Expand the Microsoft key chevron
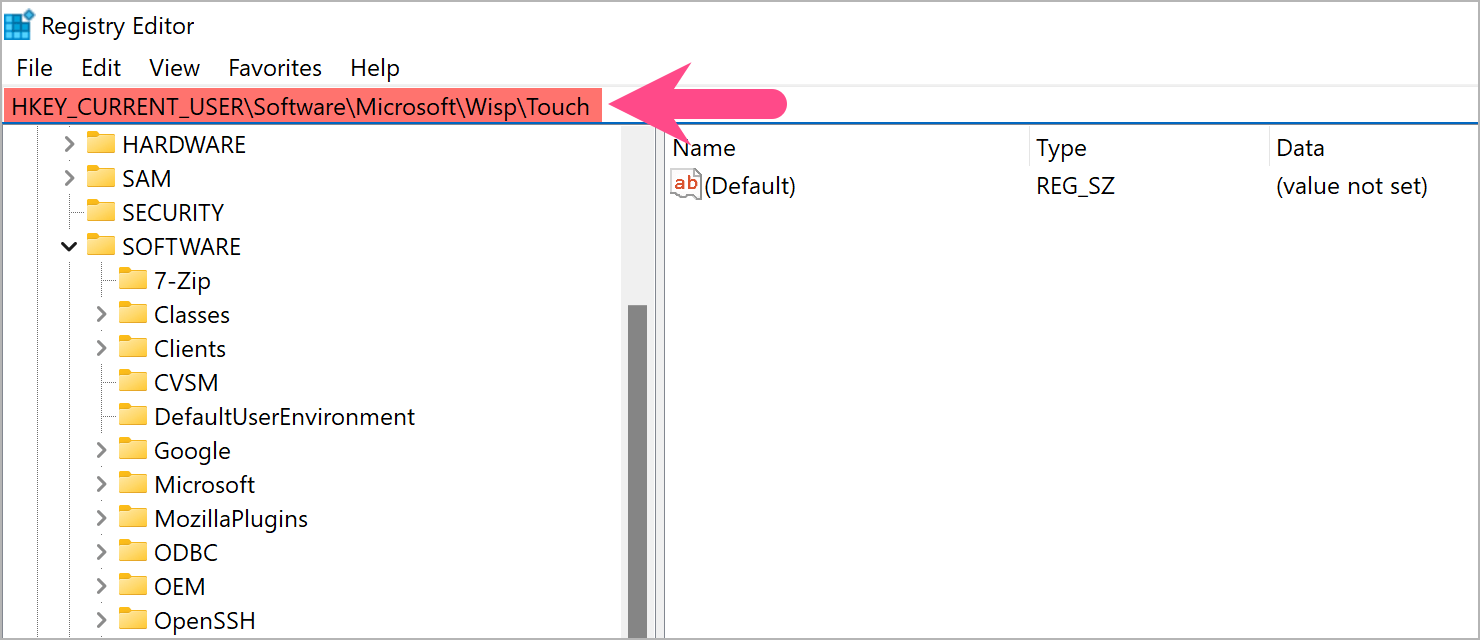The width and height of the screenshot is (1480, 640). pos(101,484)
